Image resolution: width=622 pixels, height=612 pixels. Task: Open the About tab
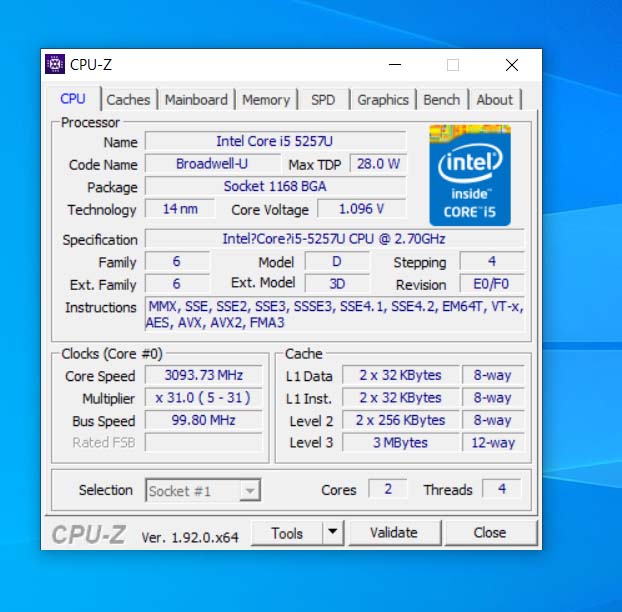pyautogui.click(x=495, y=100)
